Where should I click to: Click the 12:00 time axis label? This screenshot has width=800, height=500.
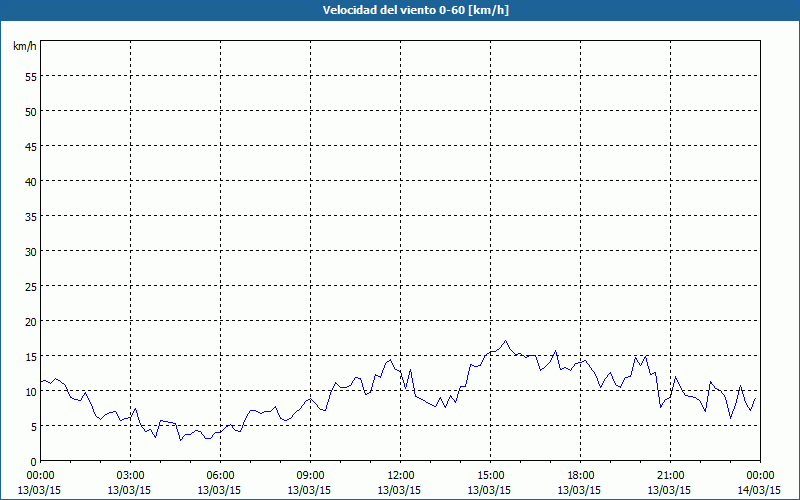click(x=401, y=476)
